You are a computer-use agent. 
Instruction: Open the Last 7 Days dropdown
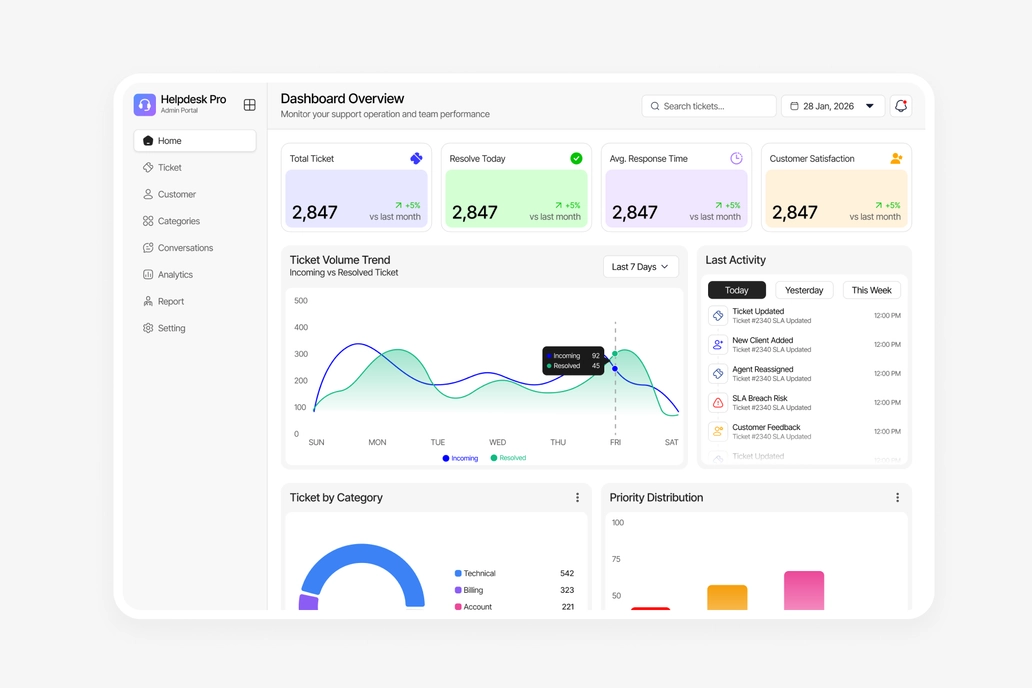click(x=640, y=267)
